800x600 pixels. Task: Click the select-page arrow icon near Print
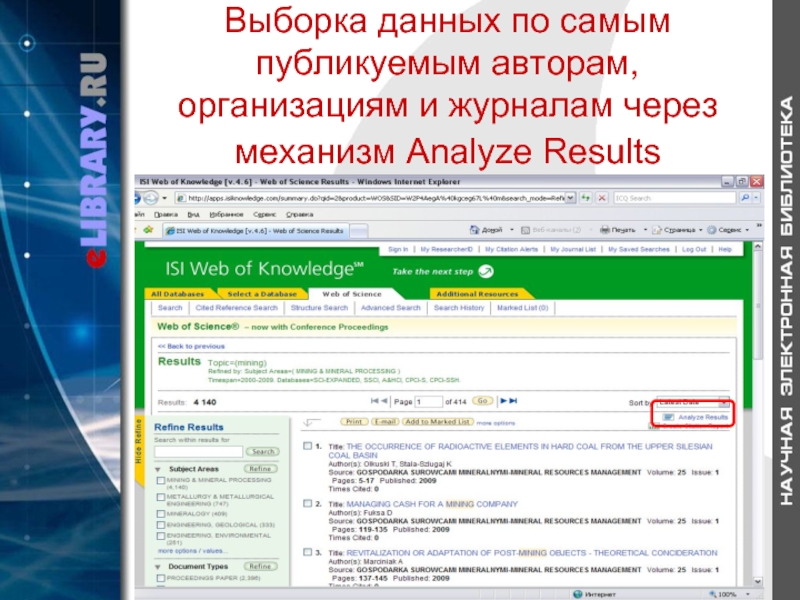tap(311, 422)
